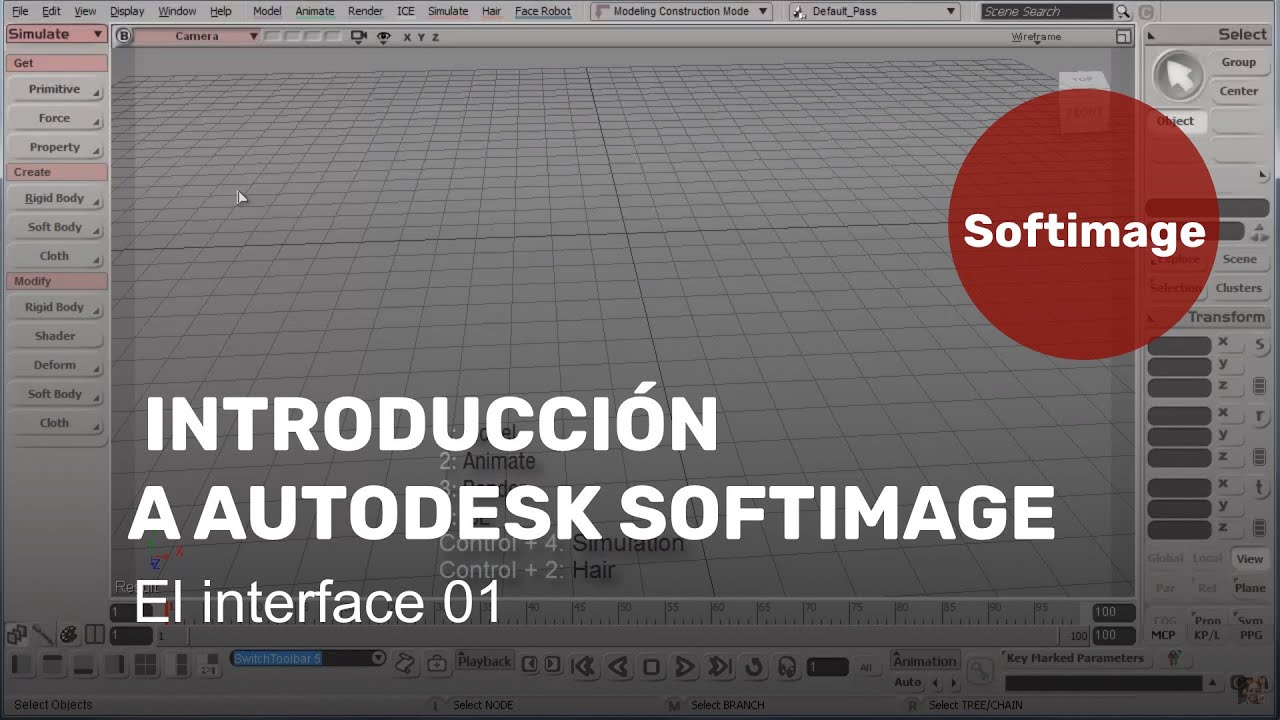The height and width of the screenshot is (720, 1280).
Task: Click the Deform button under Modify
Action: (56, 366)
